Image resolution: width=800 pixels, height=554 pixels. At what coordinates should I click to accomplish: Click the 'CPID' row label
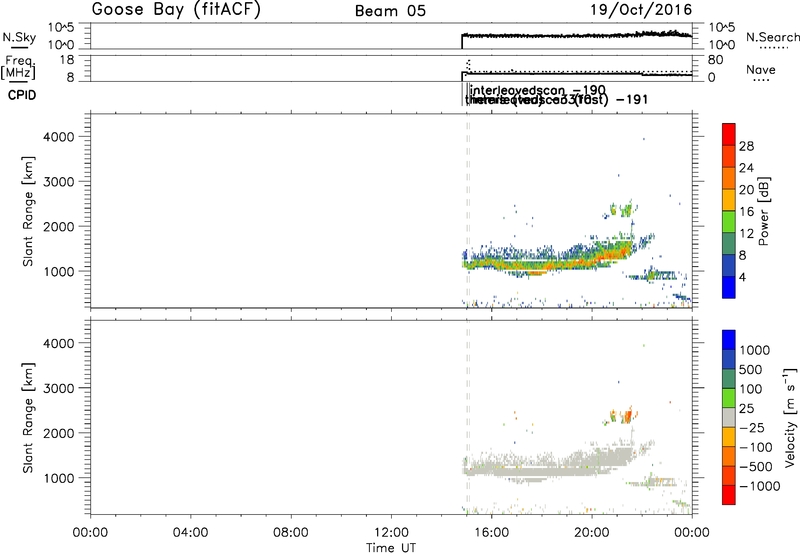pos(22,95)
